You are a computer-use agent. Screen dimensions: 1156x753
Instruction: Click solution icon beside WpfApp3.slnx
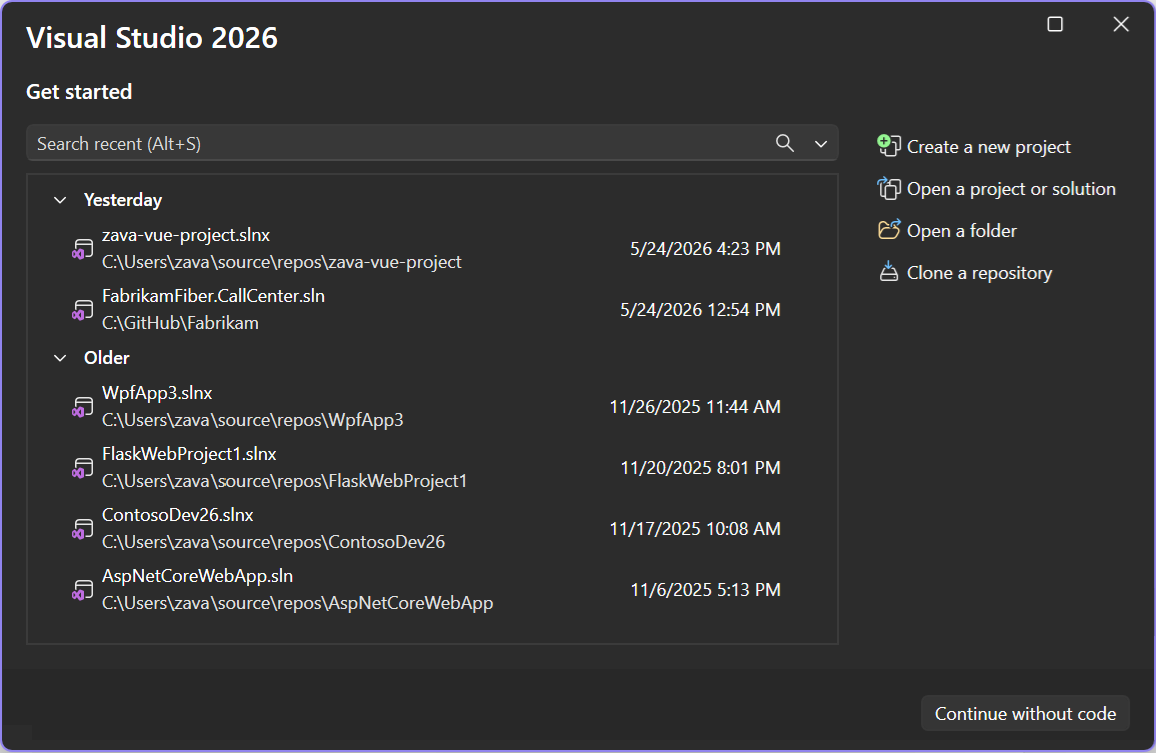pyautogui.click(x=82, y=406)
